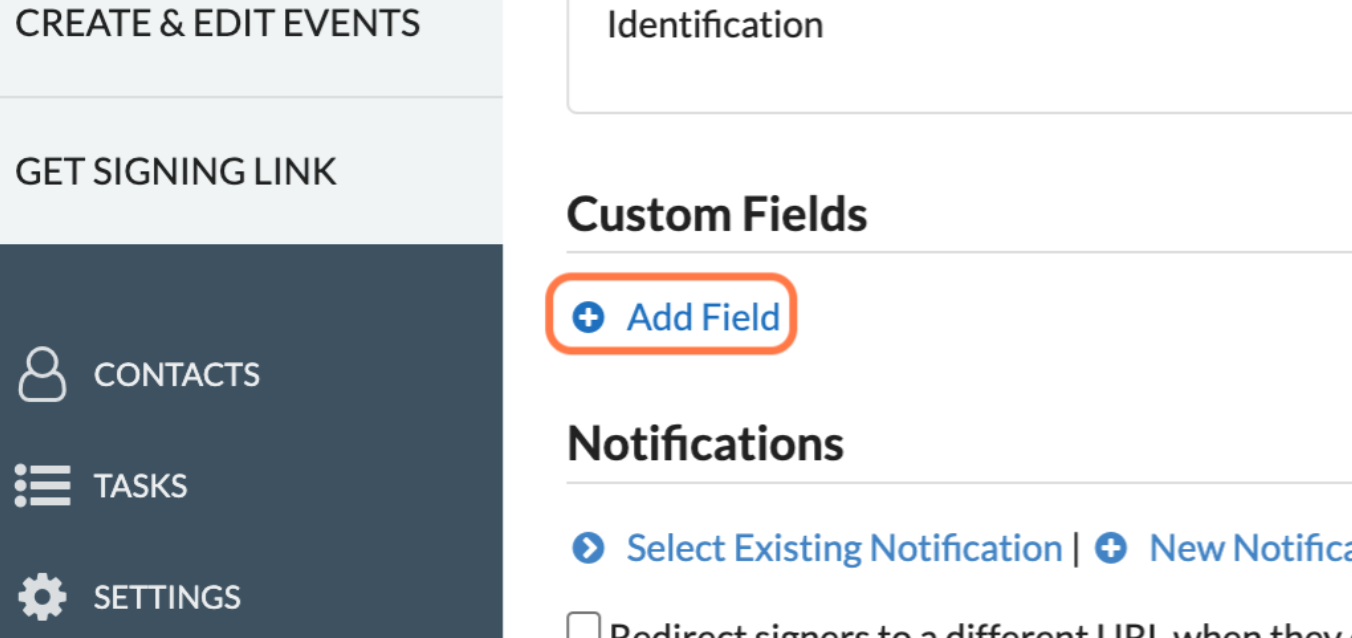Image resolution: width=1352 pixels, height=638 pixels.
Task: Click the Notifications section heading
Action: pos(705,443)
